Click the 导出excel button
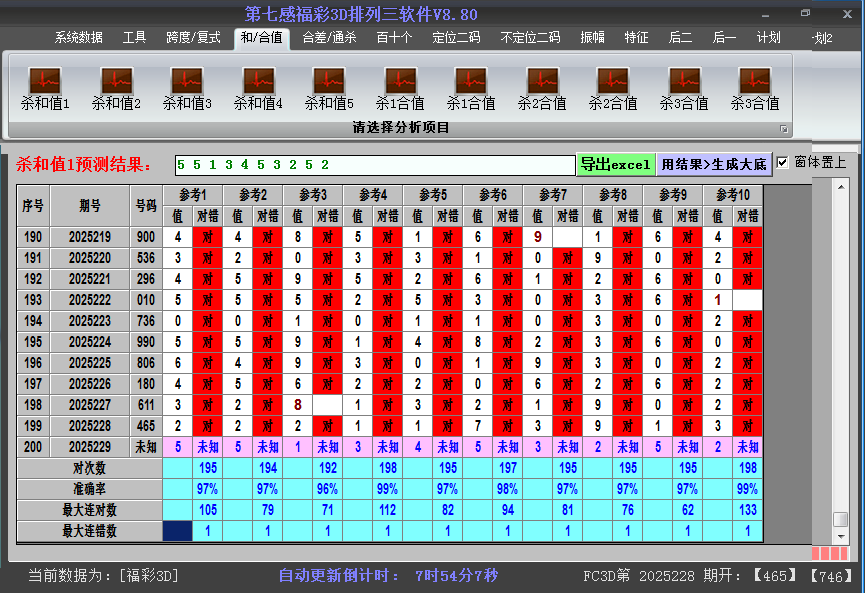Image resolution: width=865 pixels, height=593 pixels. coord(616,164)
